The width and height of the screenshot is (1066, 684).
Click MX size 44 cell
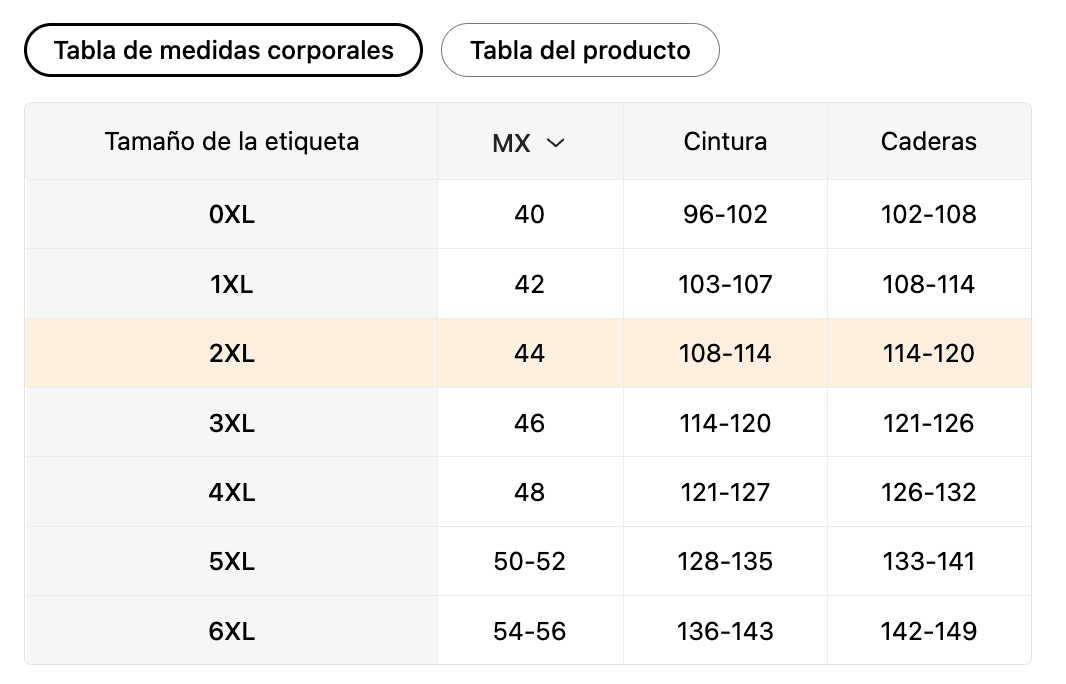529,353
